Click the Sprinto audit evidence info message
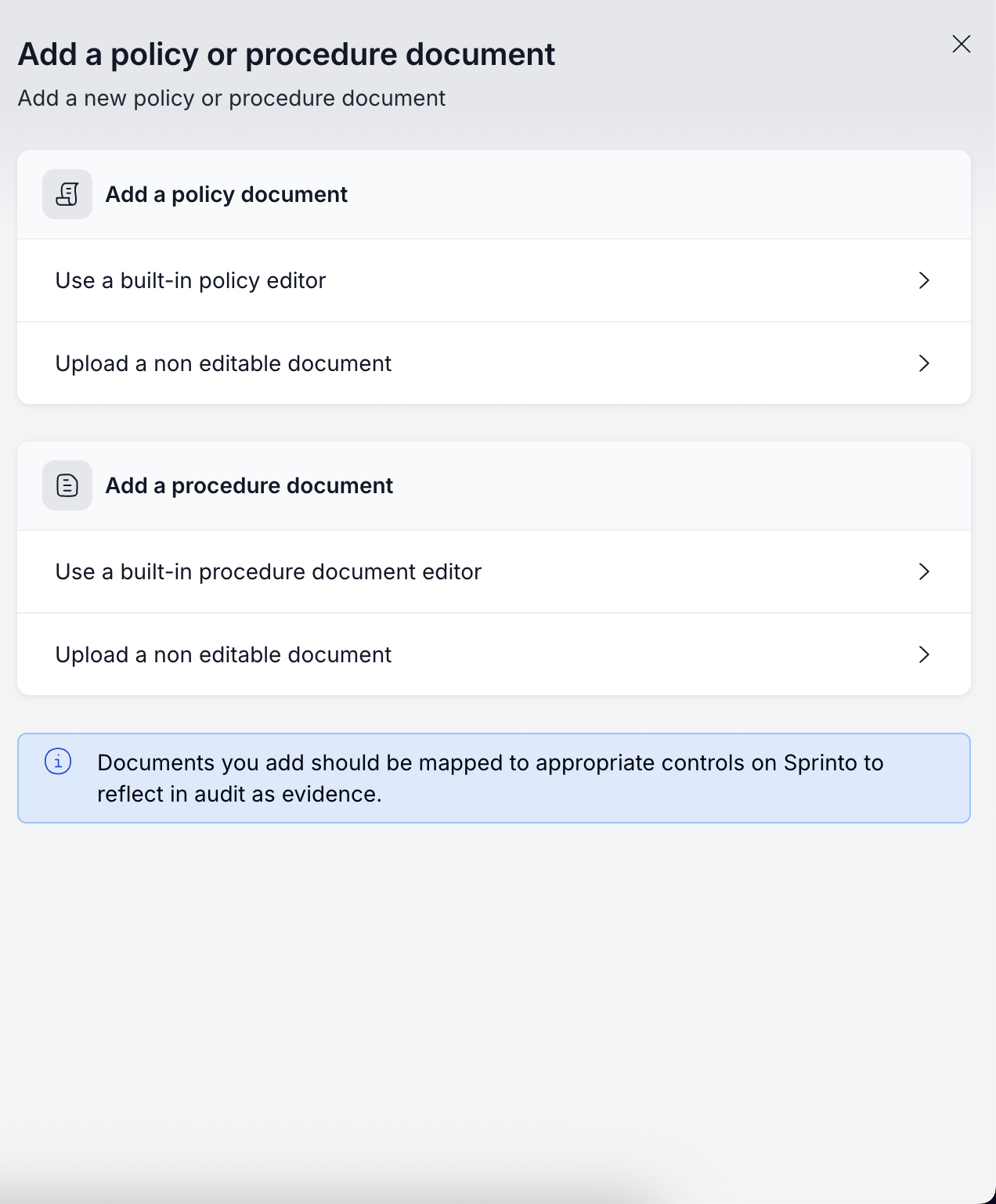Screen dimensions: 996x1204 (x=490, y=778)
